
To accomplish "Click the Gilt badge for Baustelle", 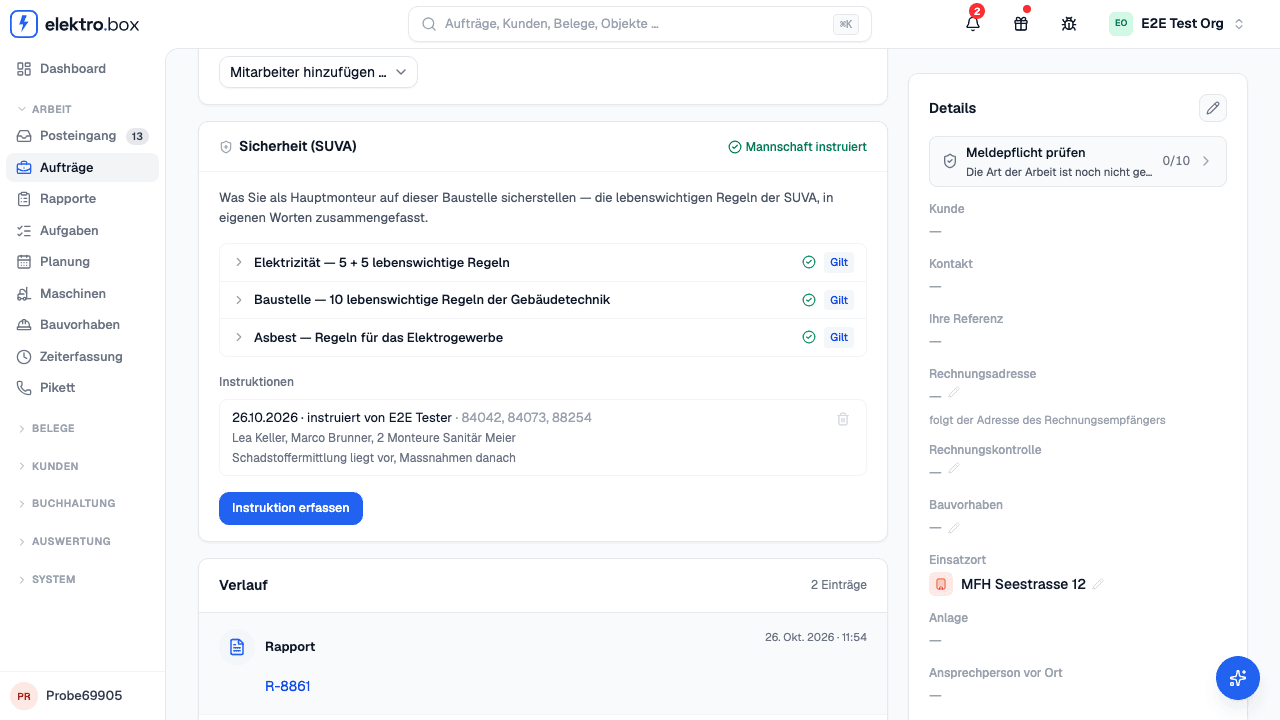I will pyautogui.click(x=839, y=300).
